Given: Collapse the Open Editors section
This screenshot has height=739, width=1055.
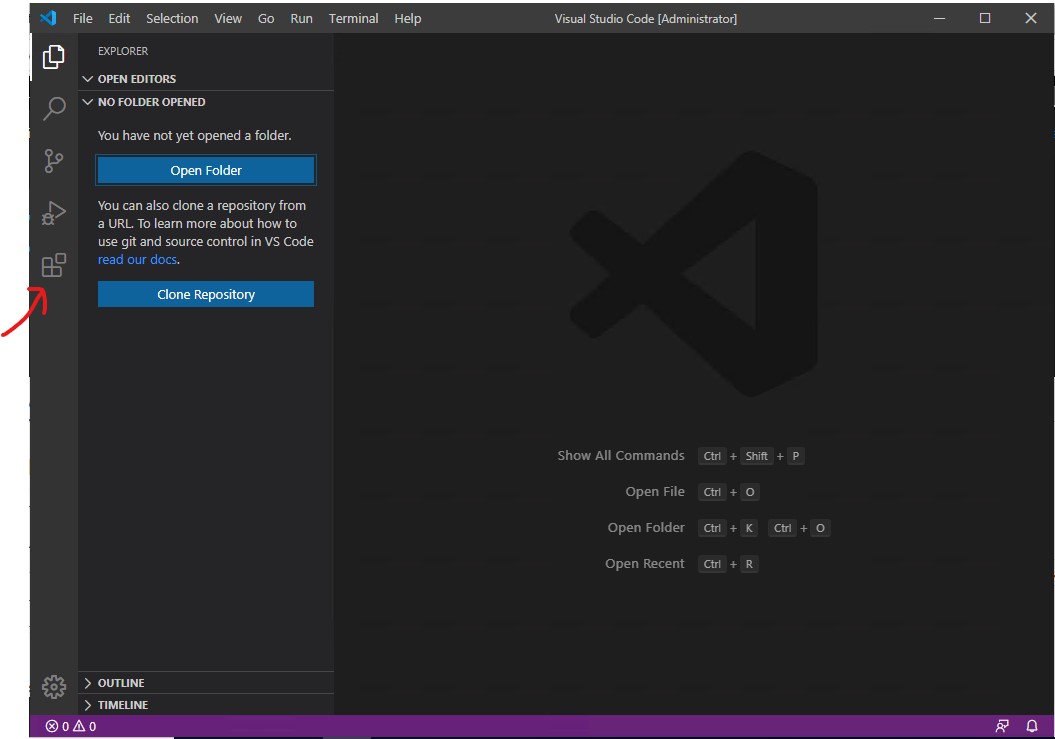Looking at the screenshot, I should [x=206, y=79].
